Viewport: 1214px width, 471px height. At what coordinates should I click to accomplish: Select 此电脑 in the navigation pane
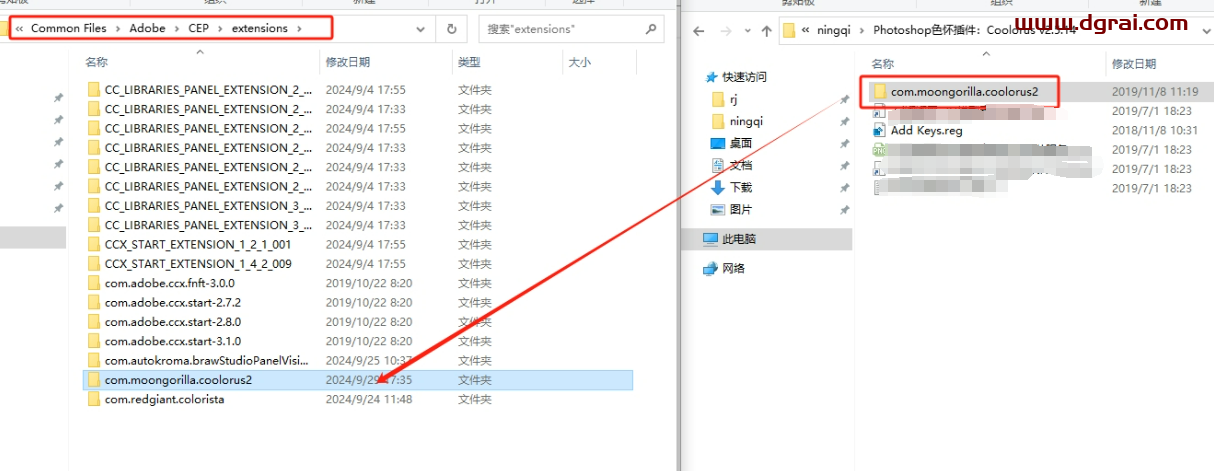(739, 239)
